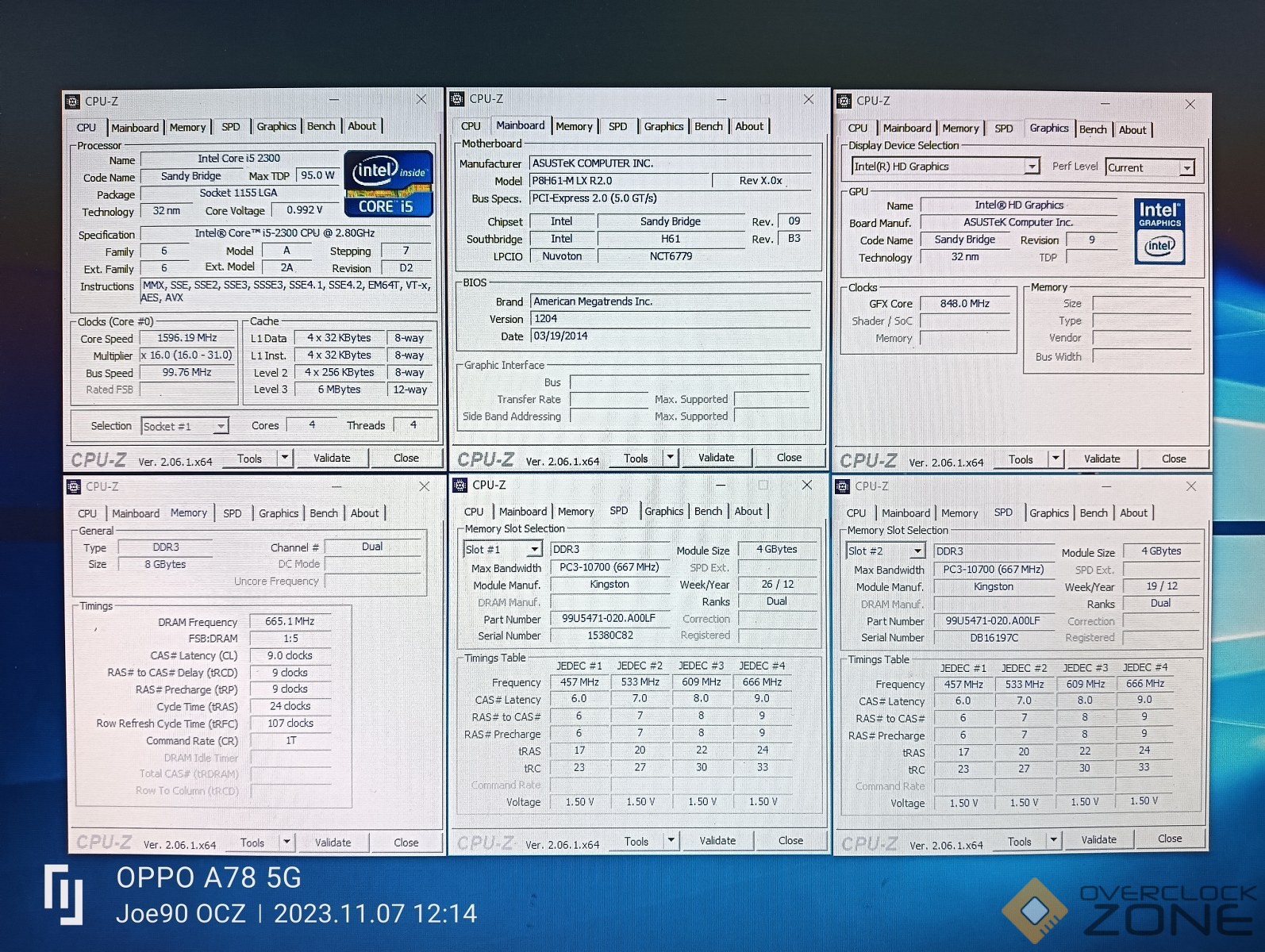This screenshot has height=952, width=1265.
Task: Select Graphics tab in the Memory window
Action: pos(279,513)
